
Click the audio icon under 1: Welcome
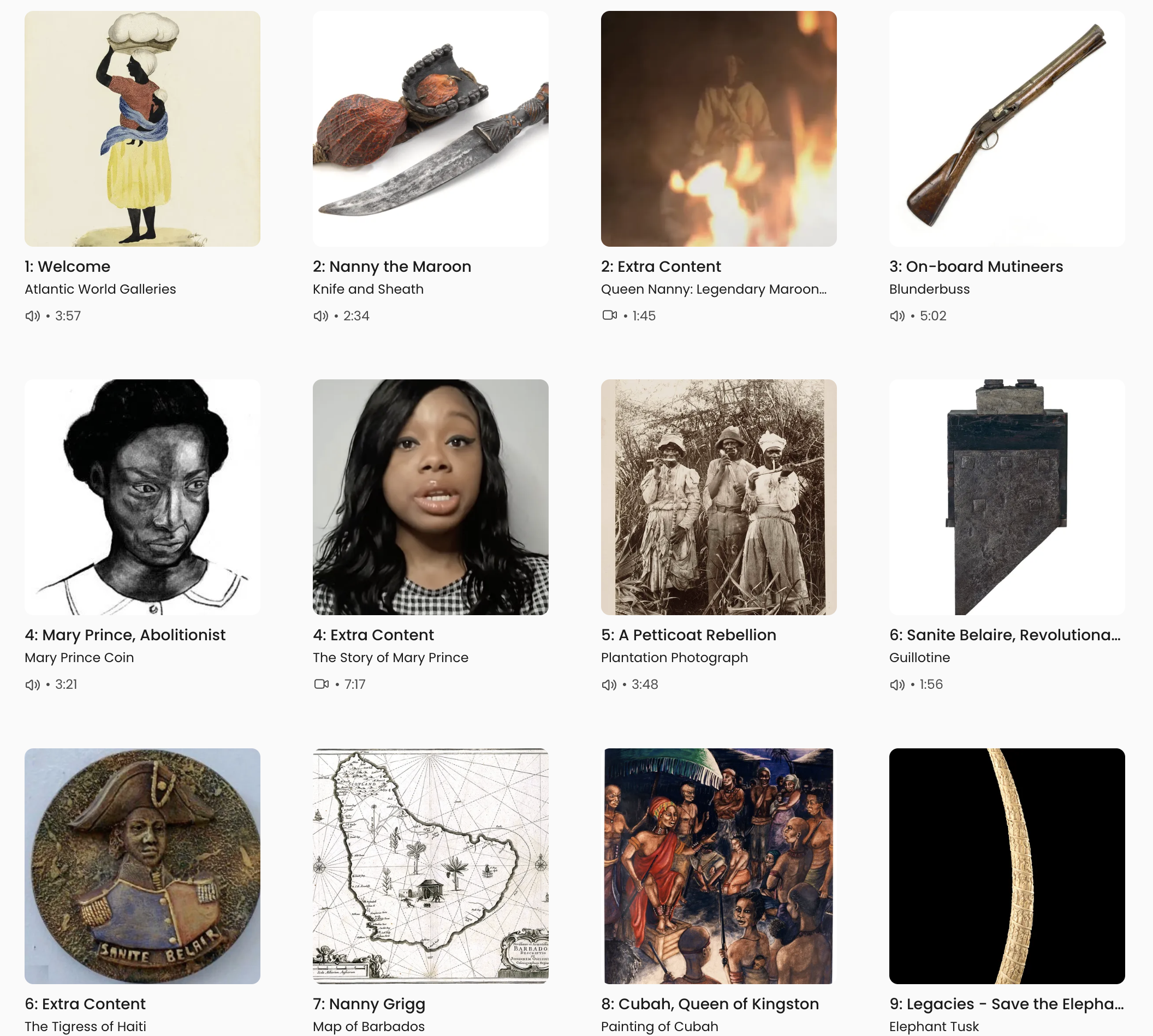(32, 315)
